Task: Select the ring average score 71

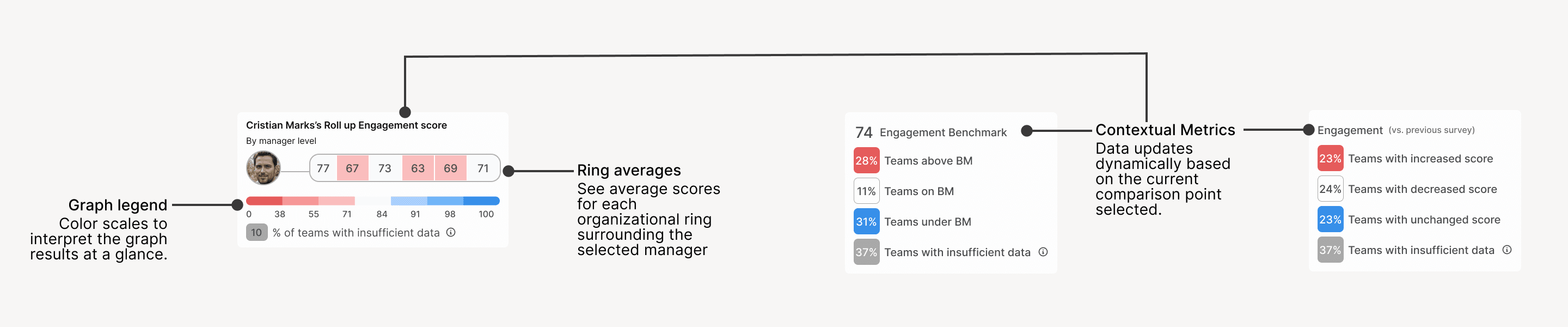Action: (483, 168)
